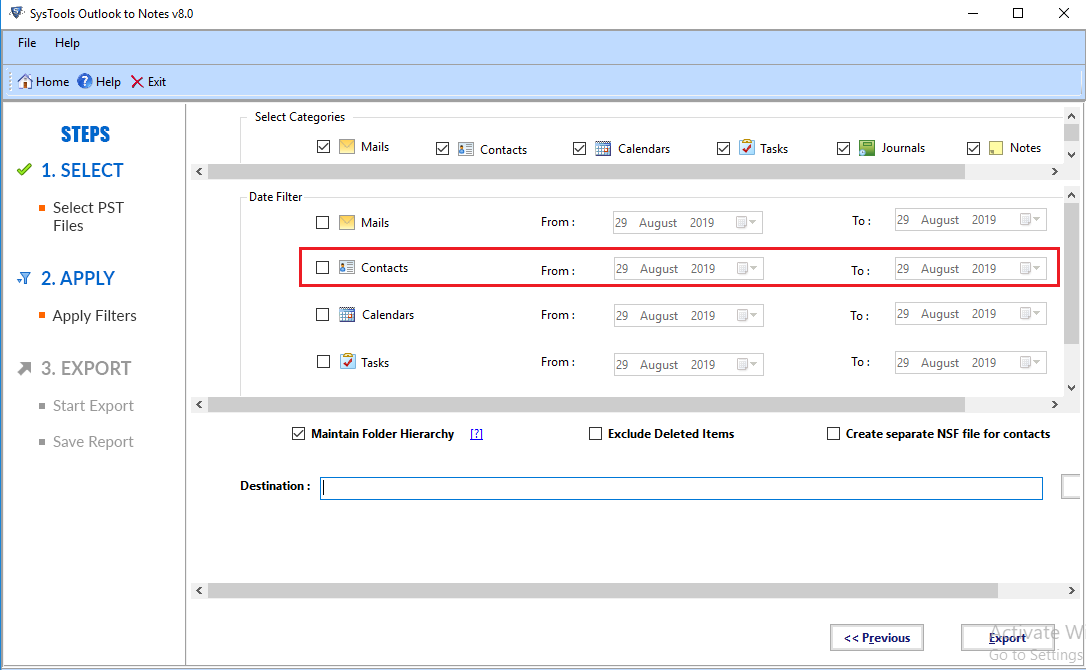Screen dimensions: 1086x670
Task: Select Apply Filters step in sidebar
Action: pyautogui.click(x=95, y=316)
